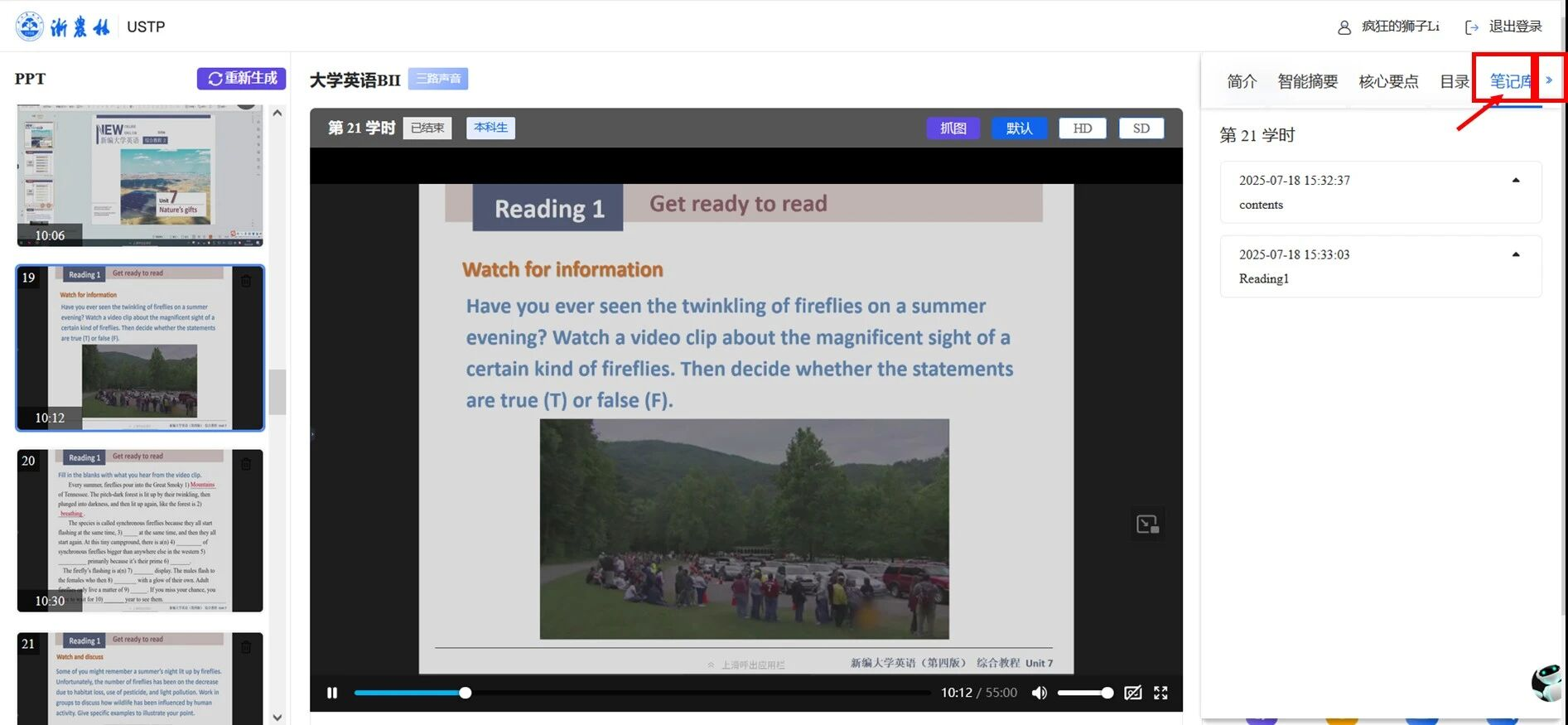This screenshot has width=1568, height=725.
Task: Open the 智能摘要 tab
Action: 1307,81
